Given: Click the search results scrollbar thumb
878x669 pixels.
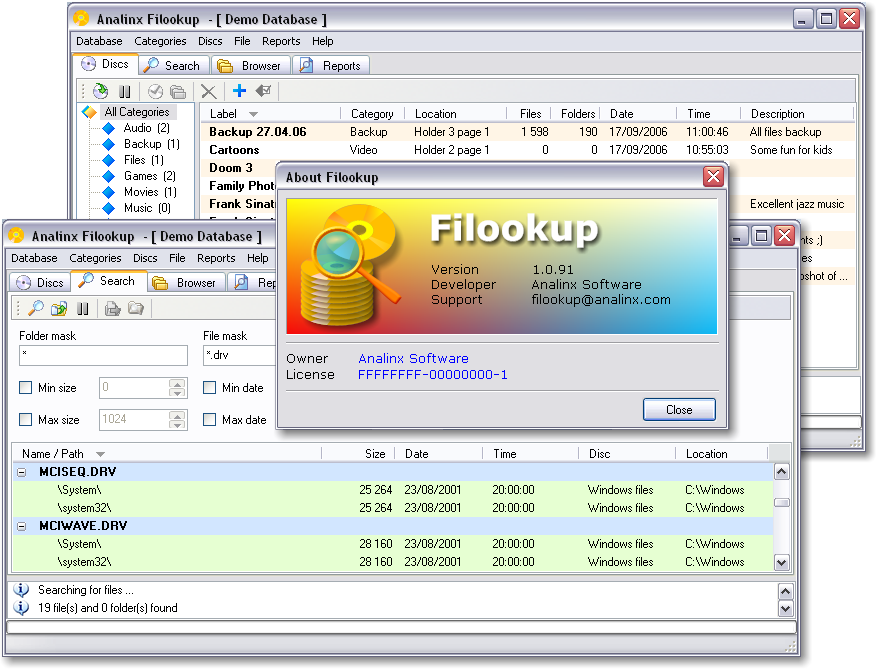Looking at the screenshot, I should tap(782, 502).
